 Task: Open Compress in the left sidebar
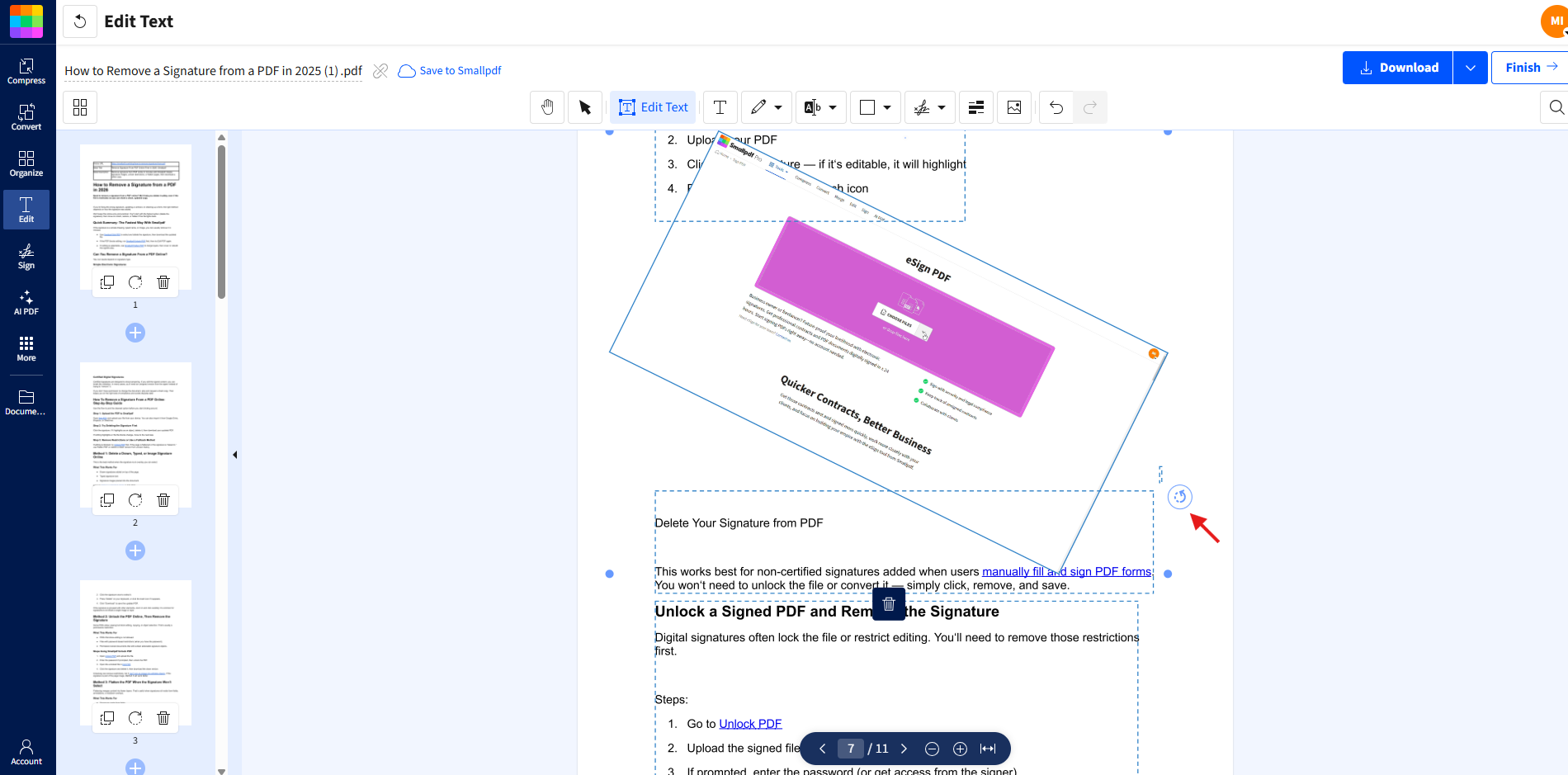point(26,71)
